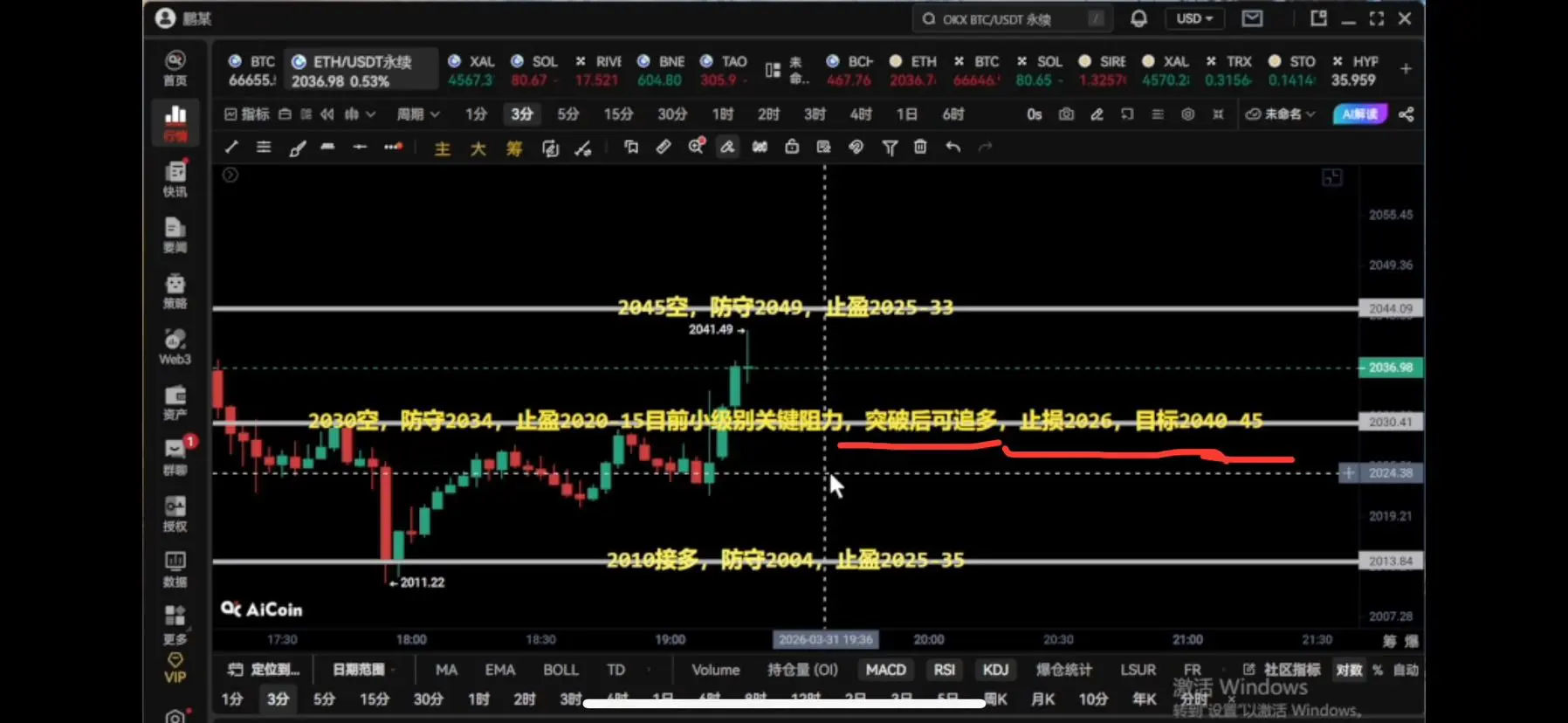Screen dimensions: 1568x723
Task: Click the notification bell icon
Action: (x=1138, y=18)
